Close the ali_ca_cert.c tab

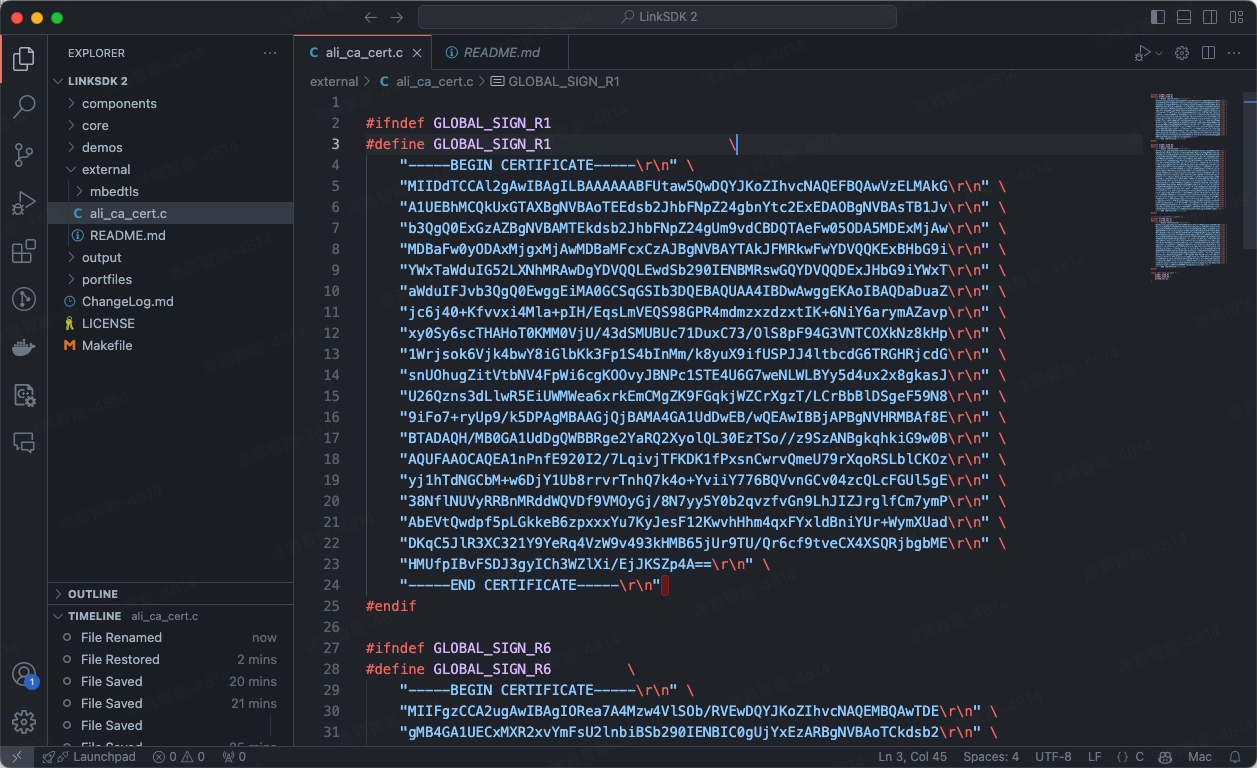pyautogui.click(x=417, y=53)
